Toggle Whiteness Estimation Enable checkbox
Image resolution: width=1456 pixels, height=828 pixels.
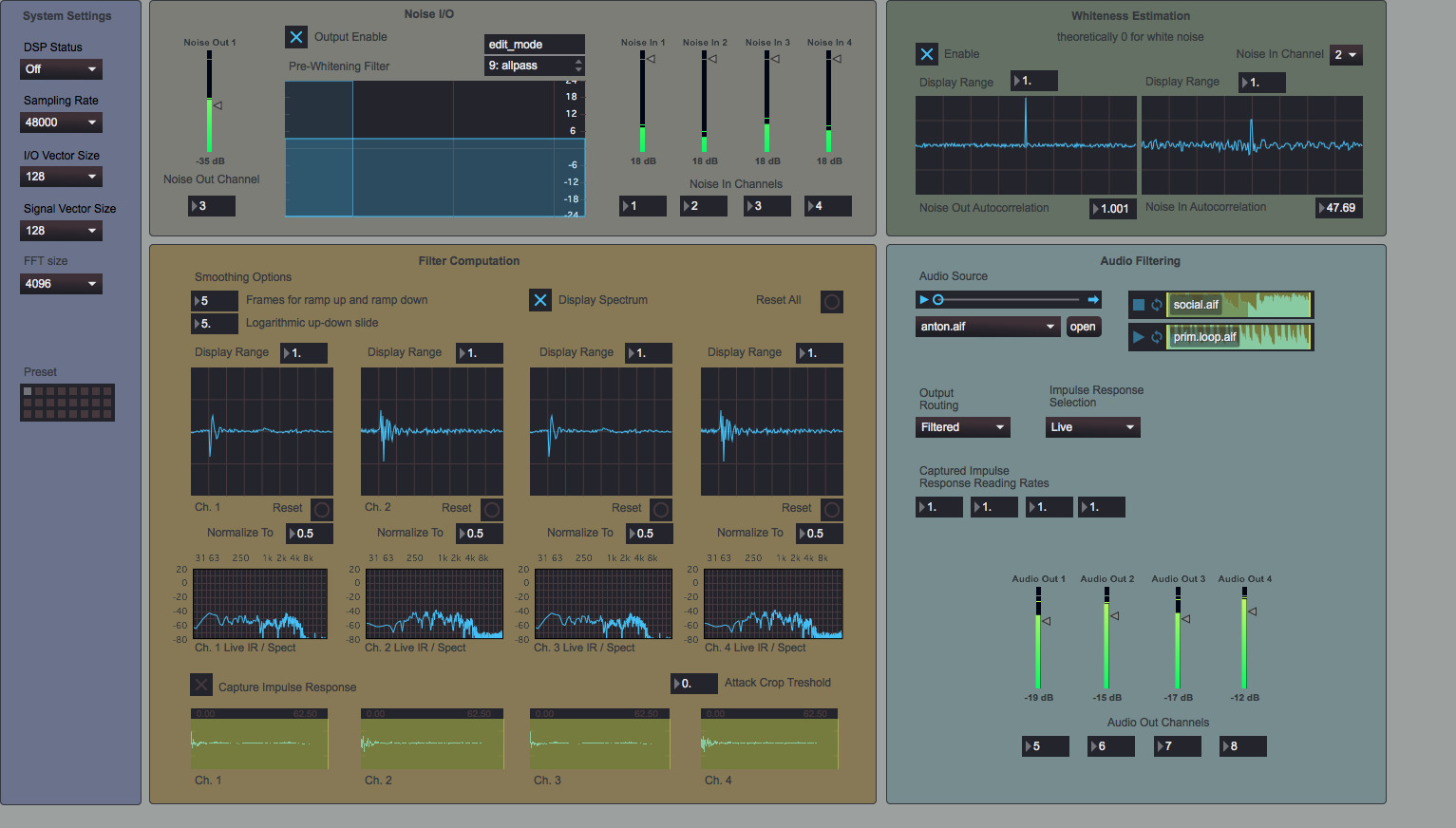point(927,54)
